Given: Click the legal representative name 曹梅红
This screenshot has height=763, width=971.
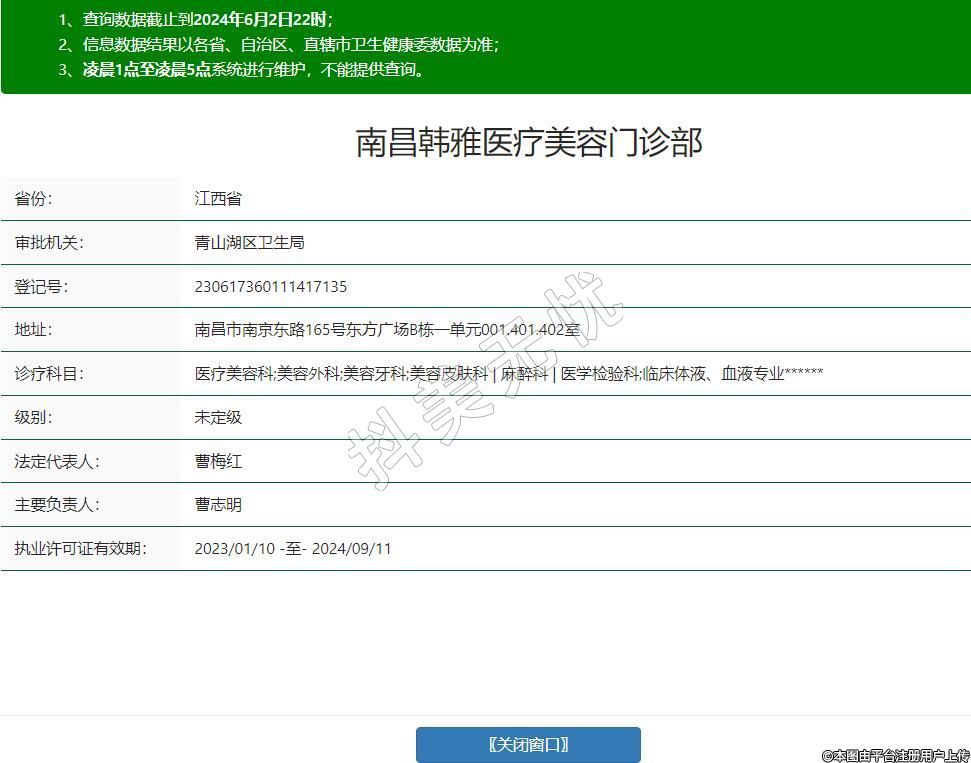Looking at the screenshot, I should 218,461.
